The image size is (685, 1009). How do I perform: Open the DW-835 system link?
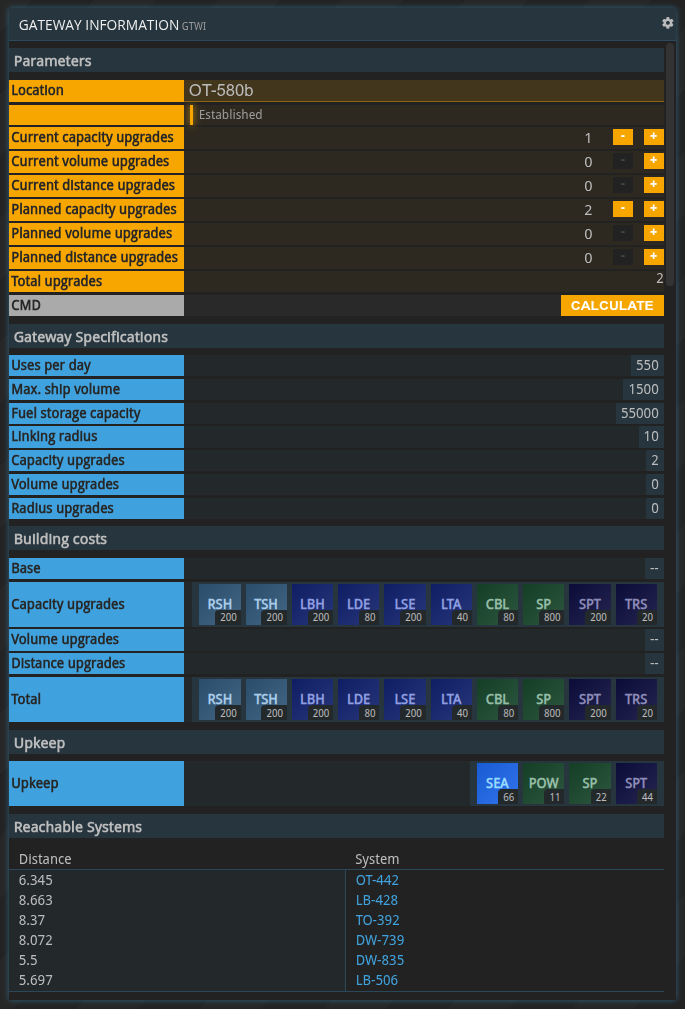[x=380, y=960]
